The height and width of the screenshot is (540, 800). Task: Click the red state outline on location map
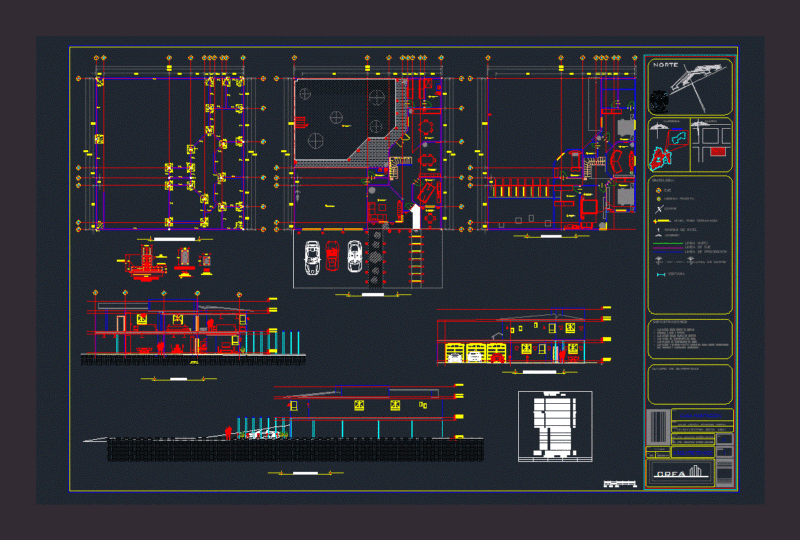pos(660,159)
